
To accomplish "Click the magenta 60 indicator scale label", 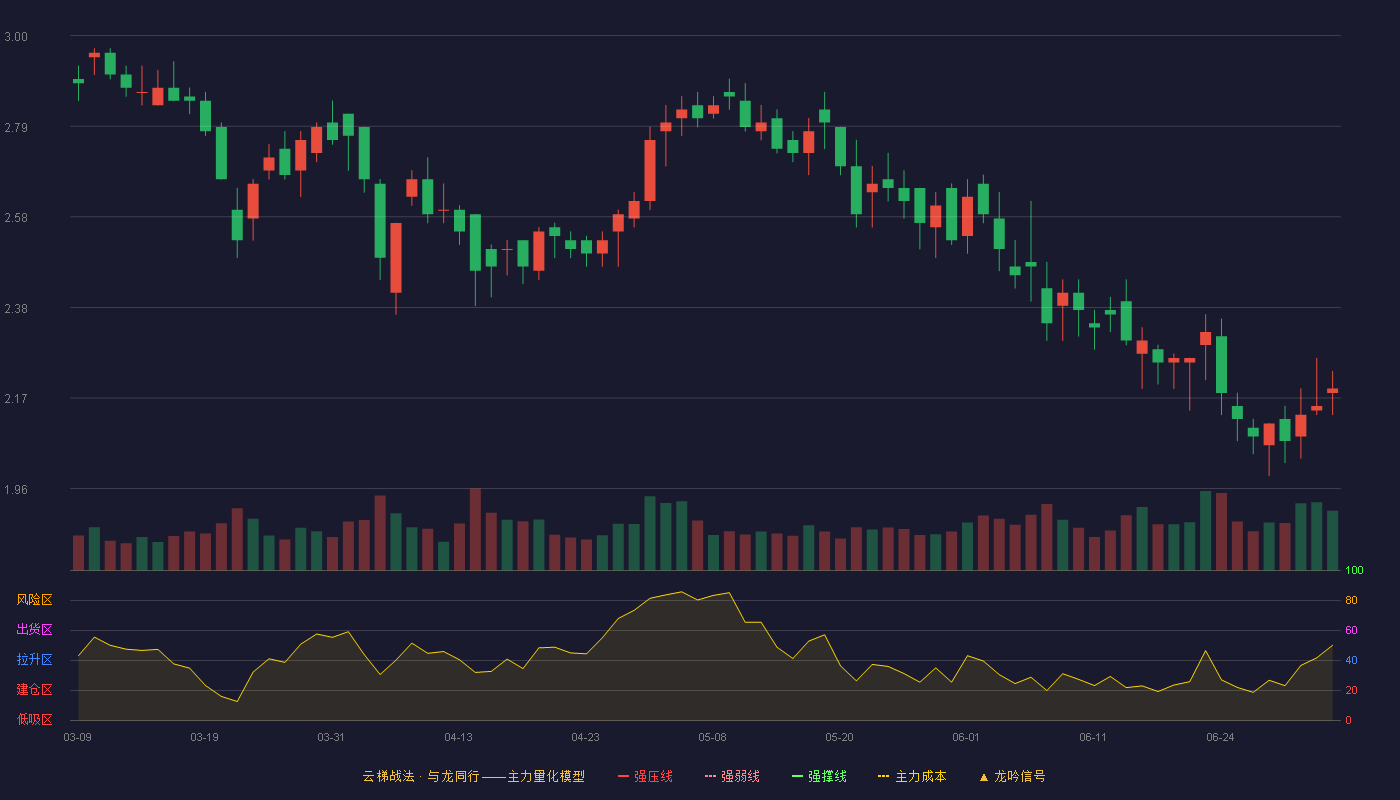I will (x=1351, y=631).
